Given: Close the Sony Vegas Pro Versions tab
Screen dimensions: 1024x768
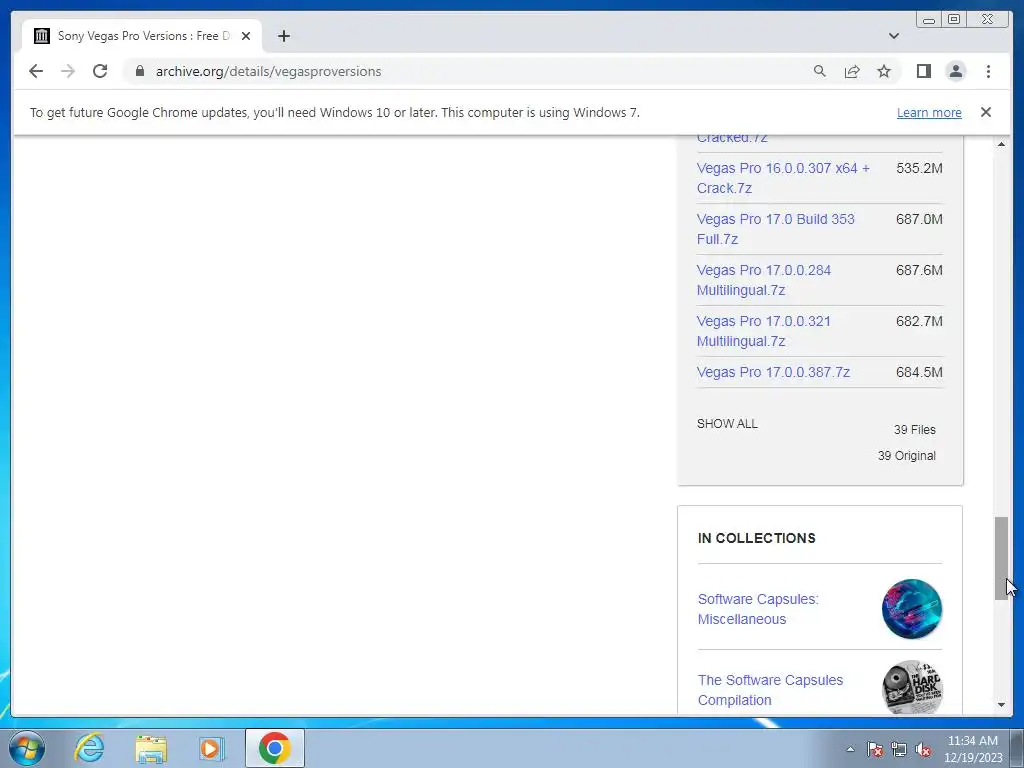Looking at the screenshot, I should click(x=246, y=36).
